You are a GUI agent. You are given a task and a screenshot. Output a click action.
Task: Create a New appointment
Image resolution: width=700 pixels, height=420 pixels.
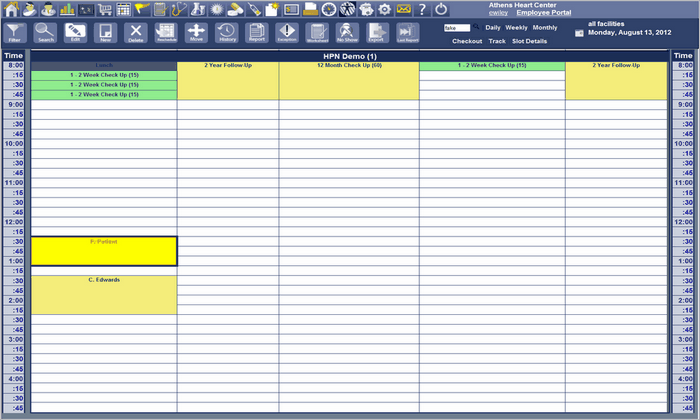105,32
